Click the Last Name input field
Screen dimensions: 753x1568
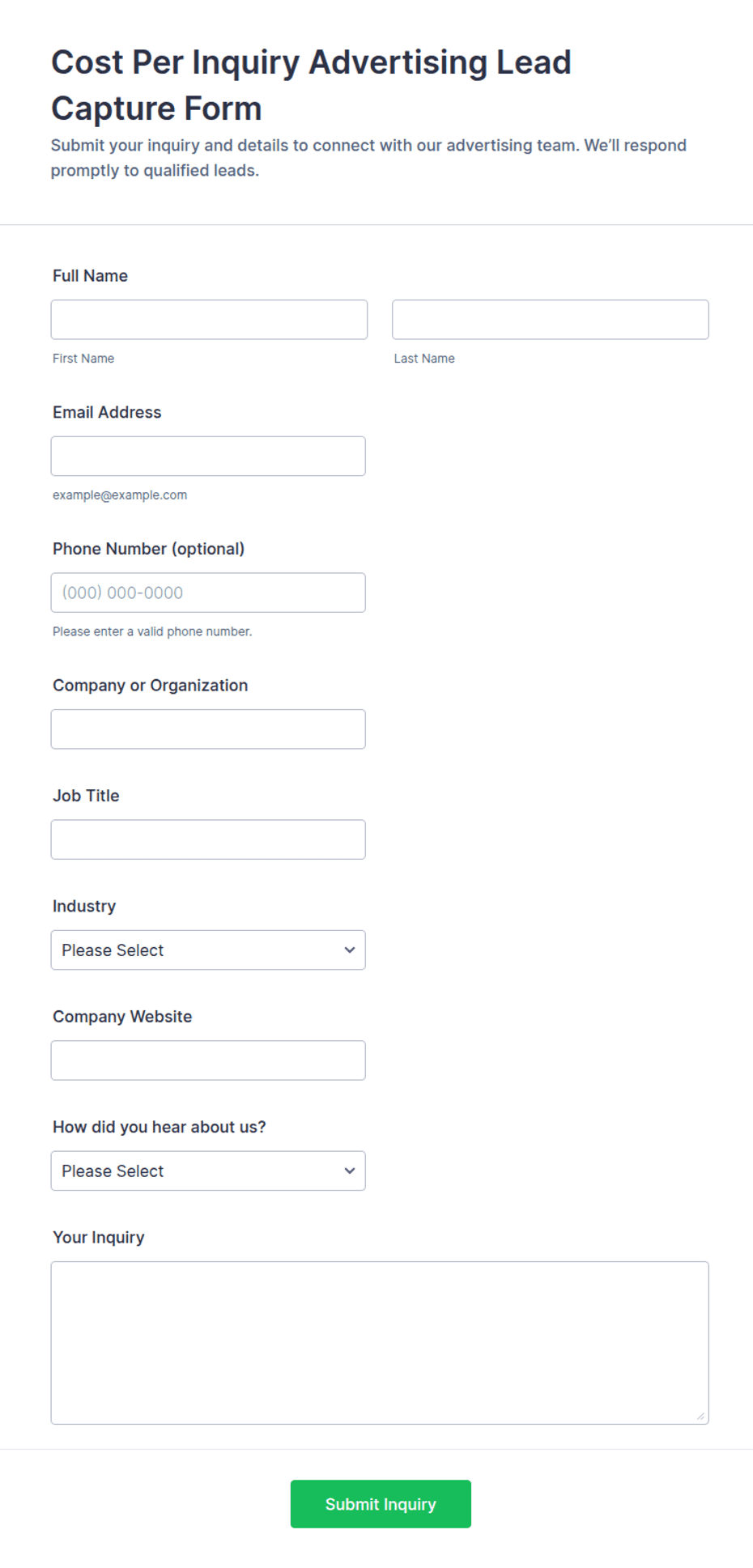[551, 320]
